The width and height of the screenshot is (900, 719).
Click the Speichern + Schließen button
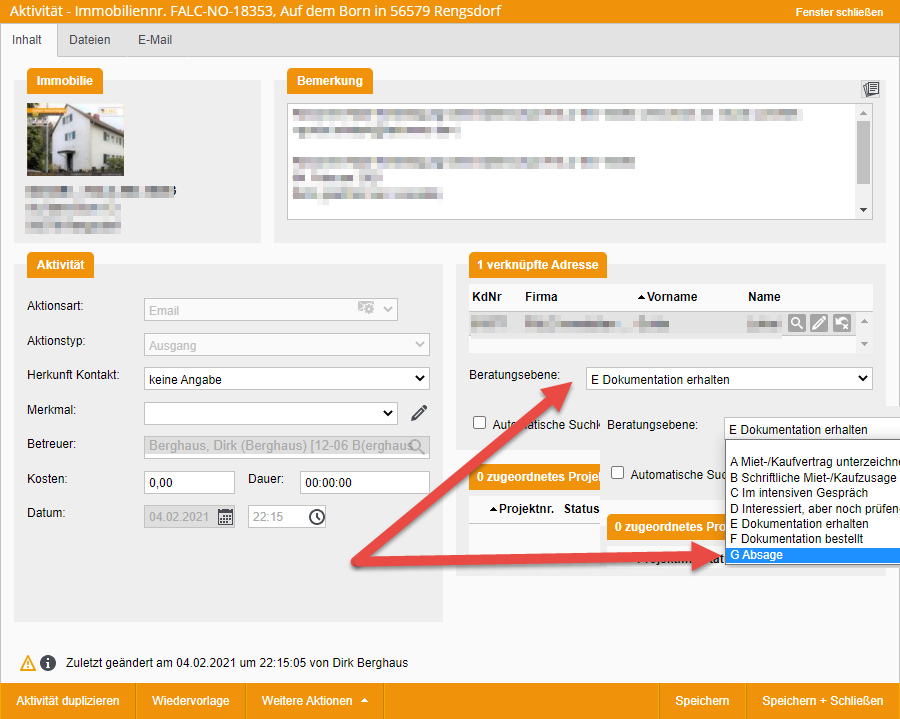822,701
